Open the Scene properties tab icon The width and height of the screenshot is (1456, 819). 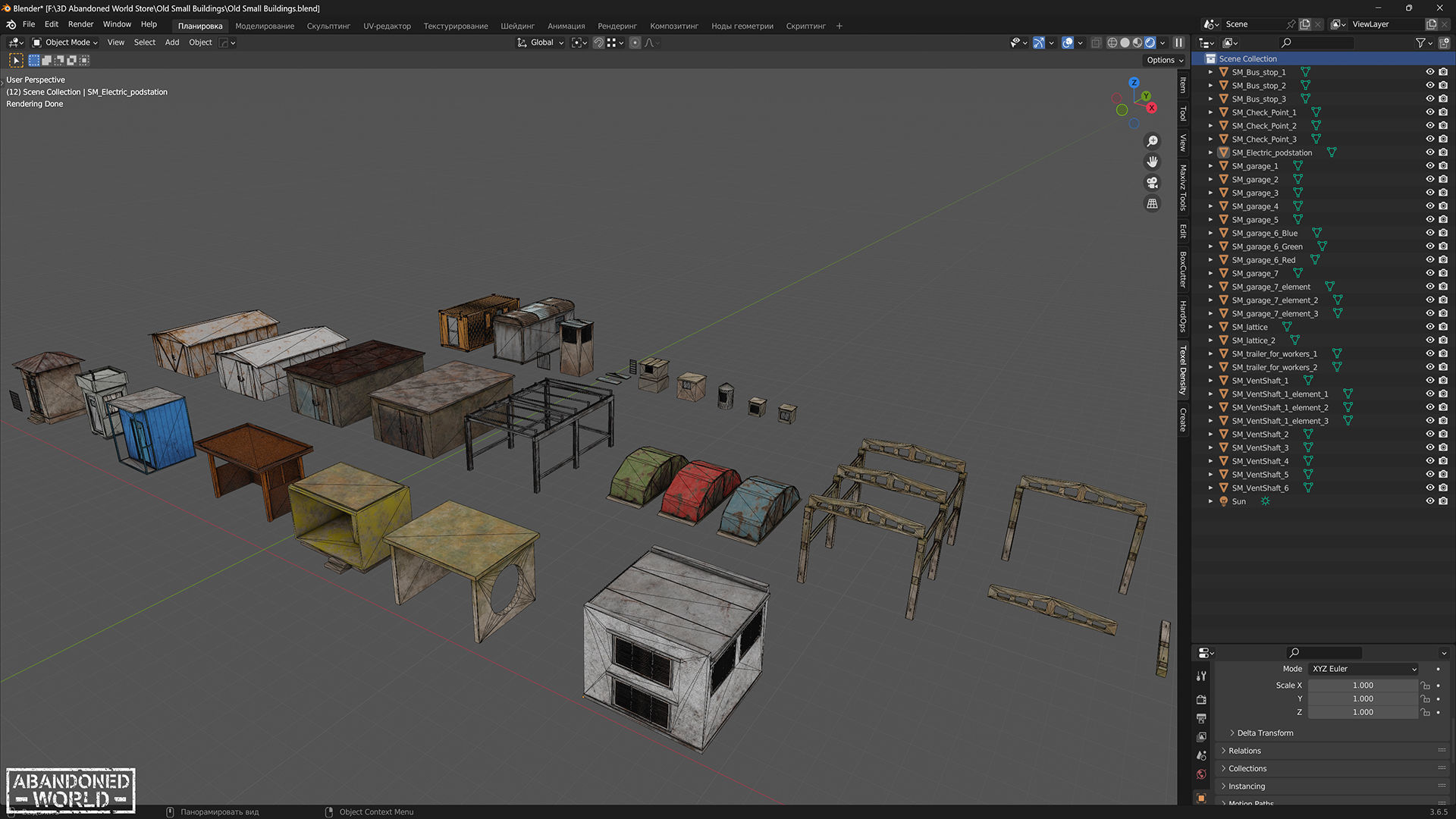pos(1201,756)
